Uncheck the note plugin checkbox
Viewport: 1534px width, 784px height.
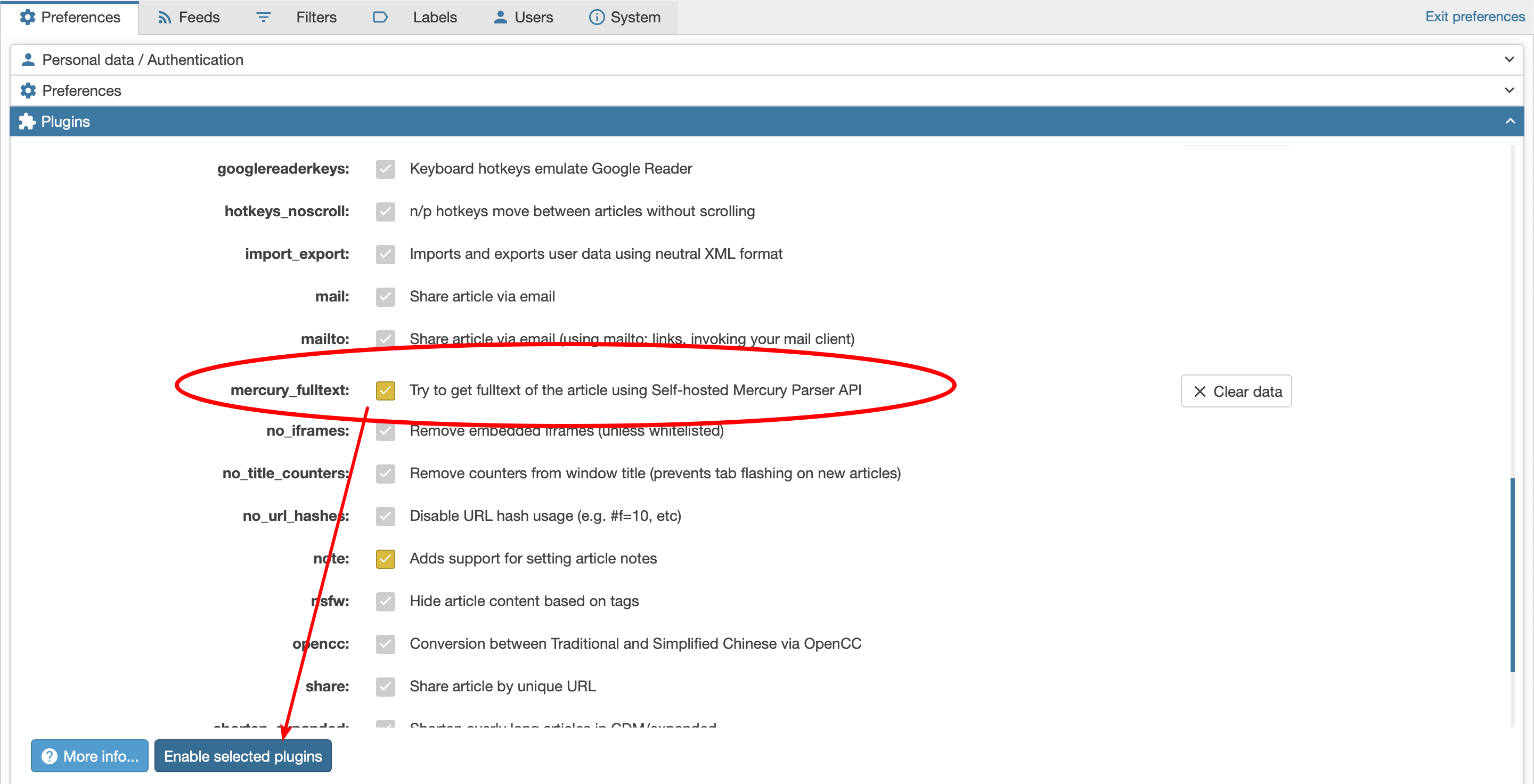[385, 559]
